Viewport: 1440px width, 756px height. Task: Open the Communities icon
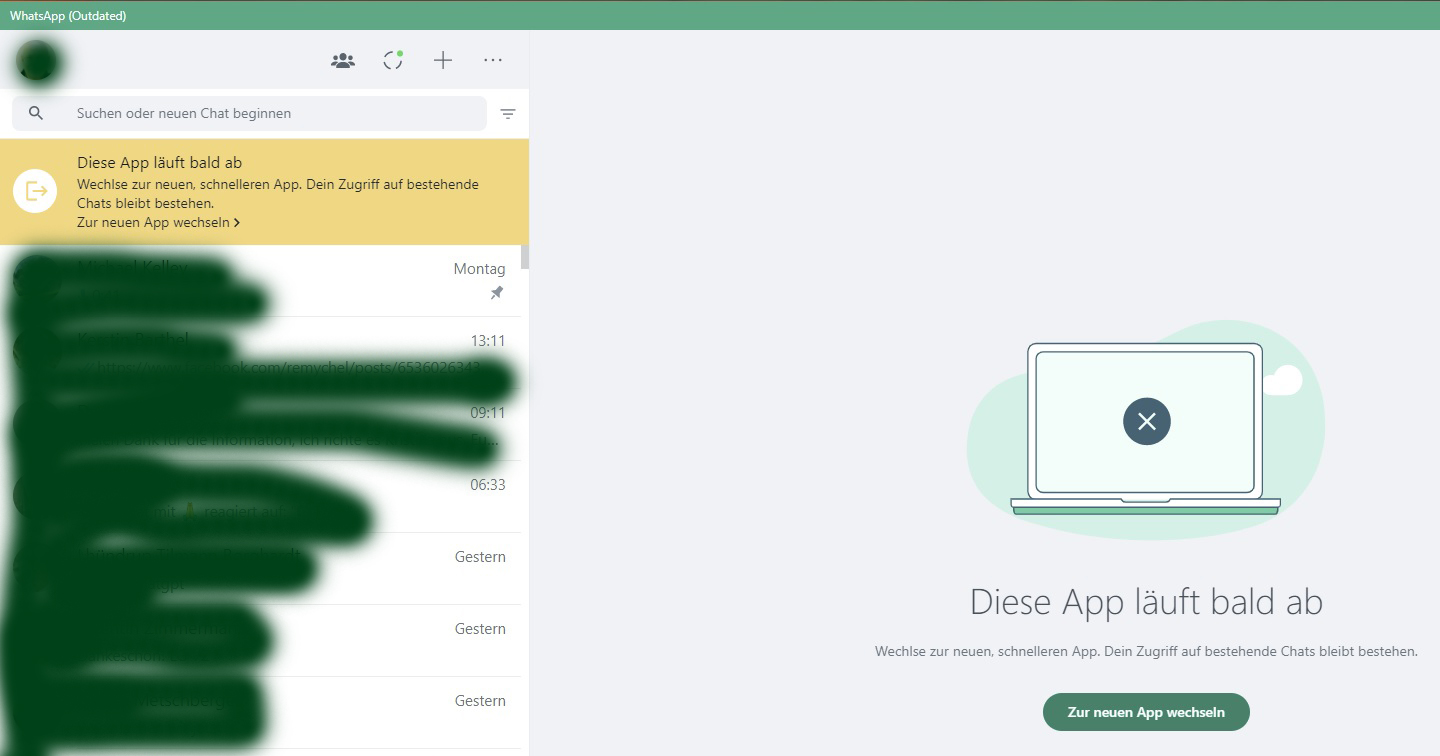tap(343, 61)
